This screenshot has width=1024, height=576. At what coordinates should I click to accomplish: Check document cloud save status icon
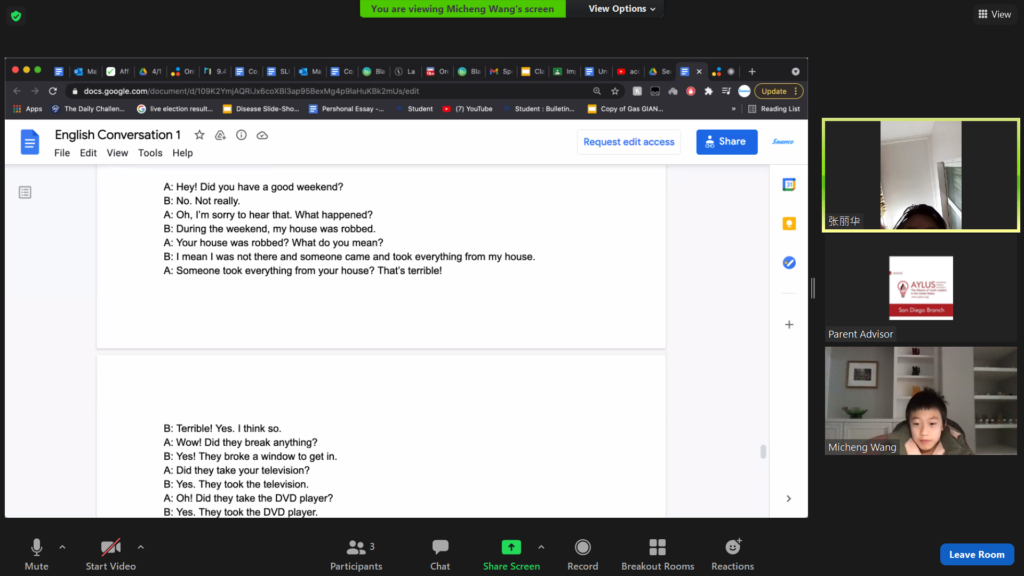(262, 135)
